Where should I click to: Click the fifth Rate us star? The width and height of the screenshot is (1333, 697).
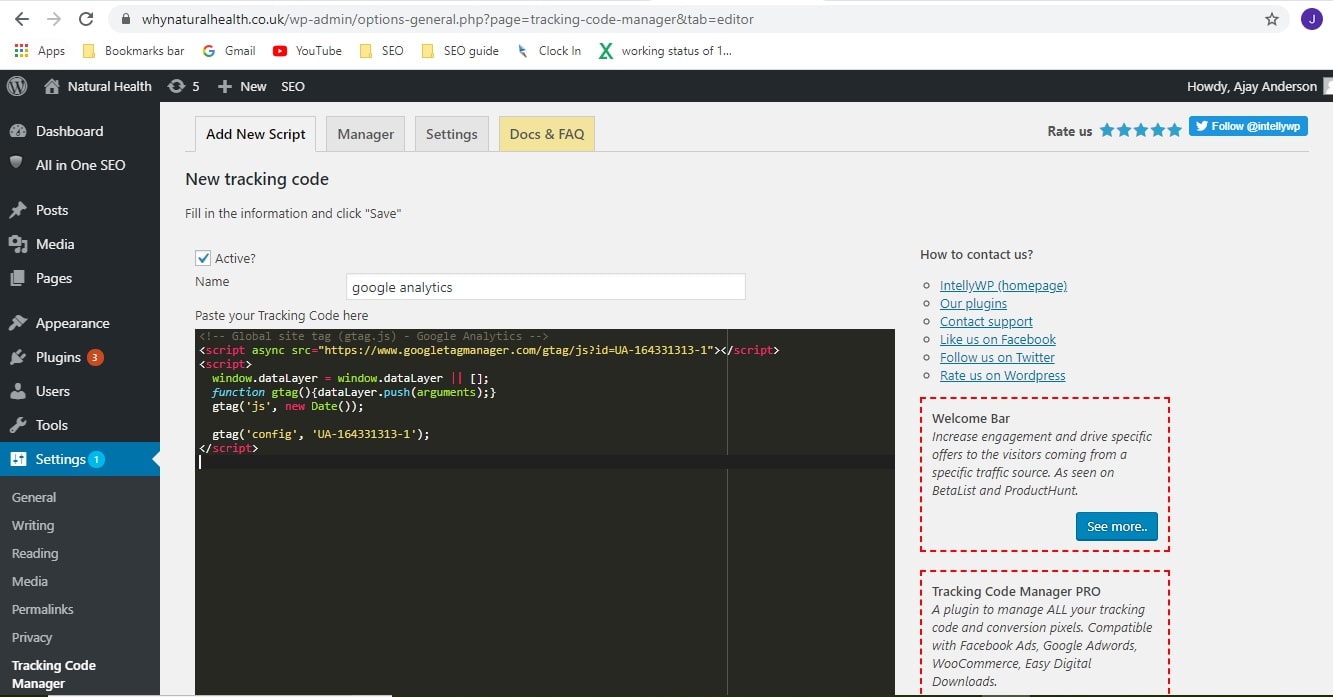(1172, 129)
